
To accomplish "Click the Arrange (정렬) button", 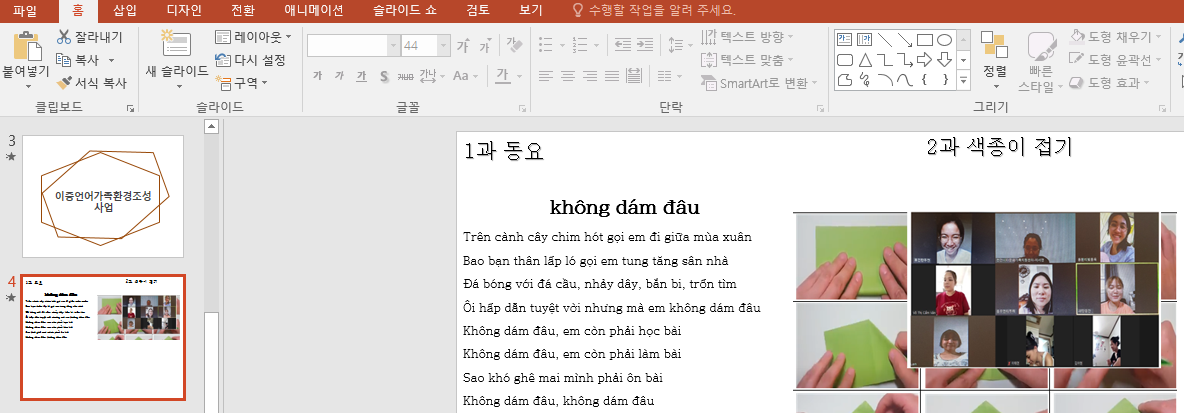I will [994, 59].
